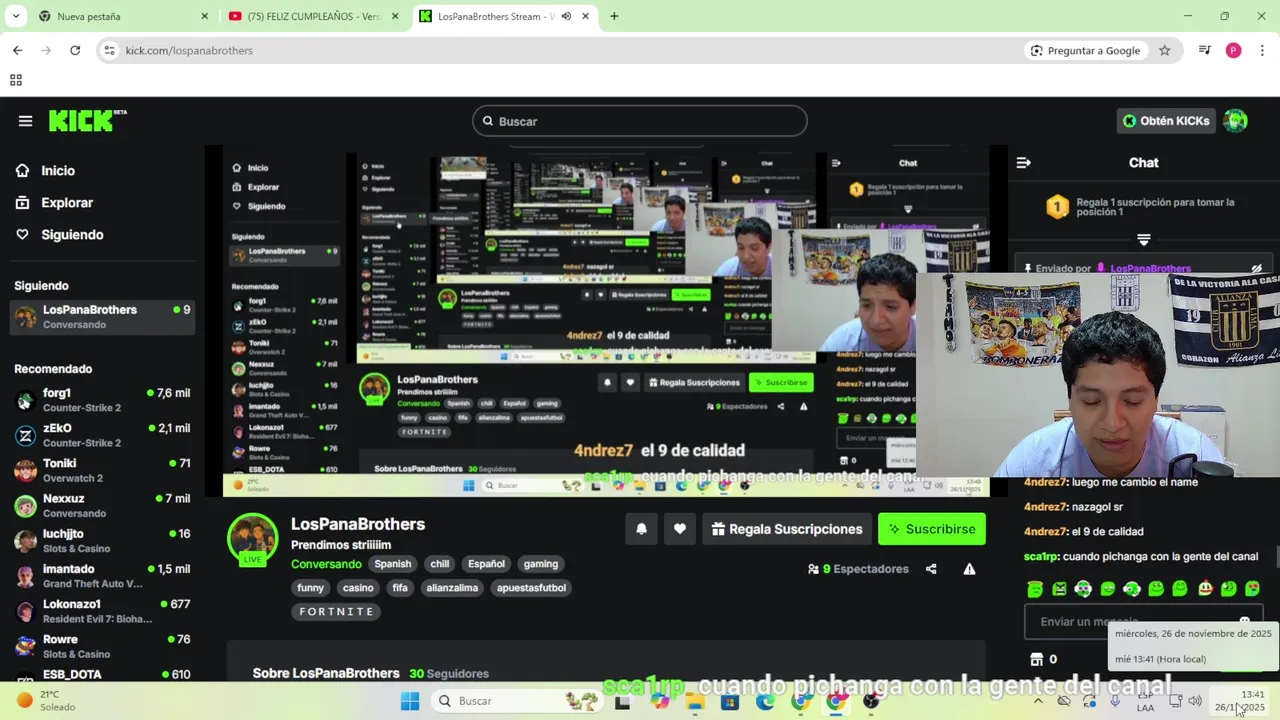This screenshot has height=720, width=1280.
Task: Open the Conversando category link
Action: [326, 564]
